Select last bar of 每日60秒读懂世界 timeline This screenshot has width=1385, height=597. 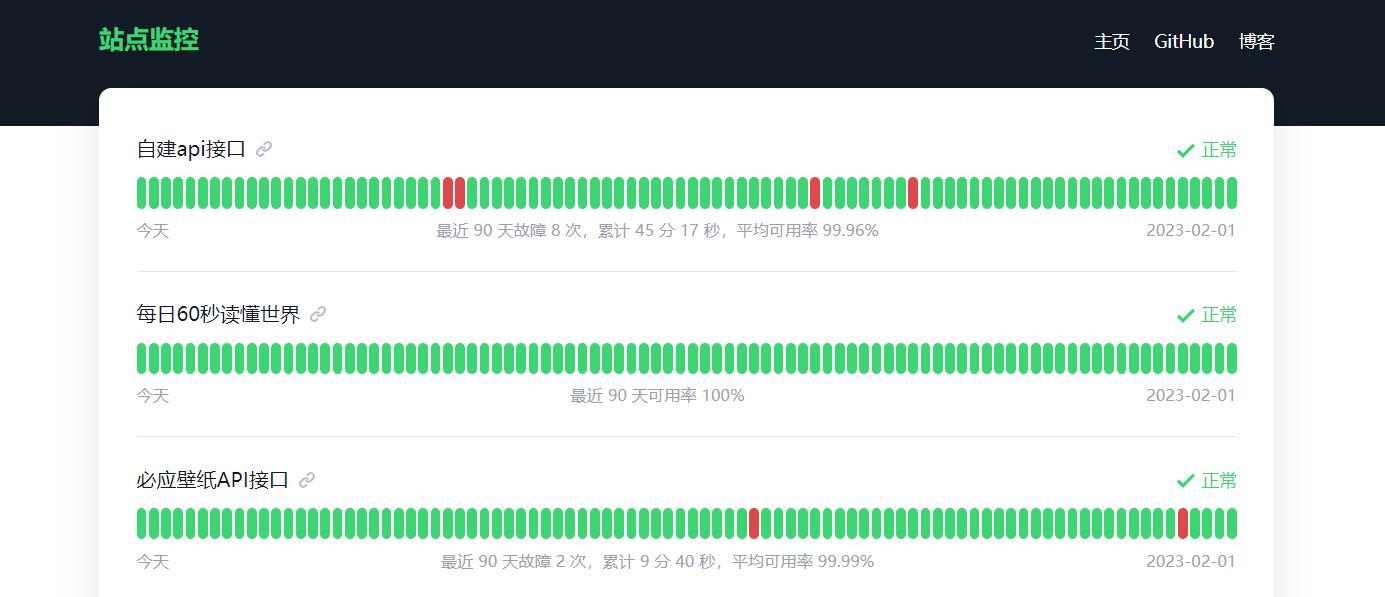pyautogui.click(x=1232, y=358)
